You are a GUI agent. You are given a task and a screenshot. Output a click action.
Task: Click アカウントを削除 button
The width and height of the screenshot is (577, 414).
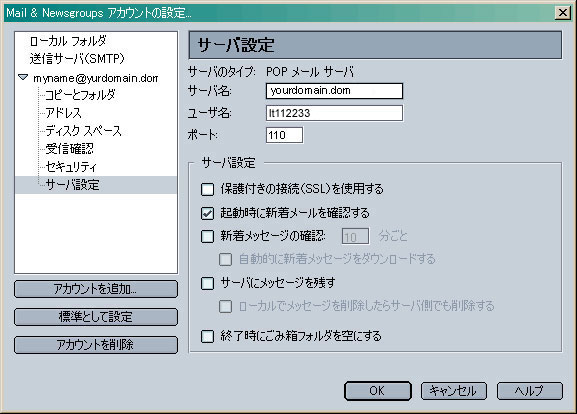[x=96, y=345]
